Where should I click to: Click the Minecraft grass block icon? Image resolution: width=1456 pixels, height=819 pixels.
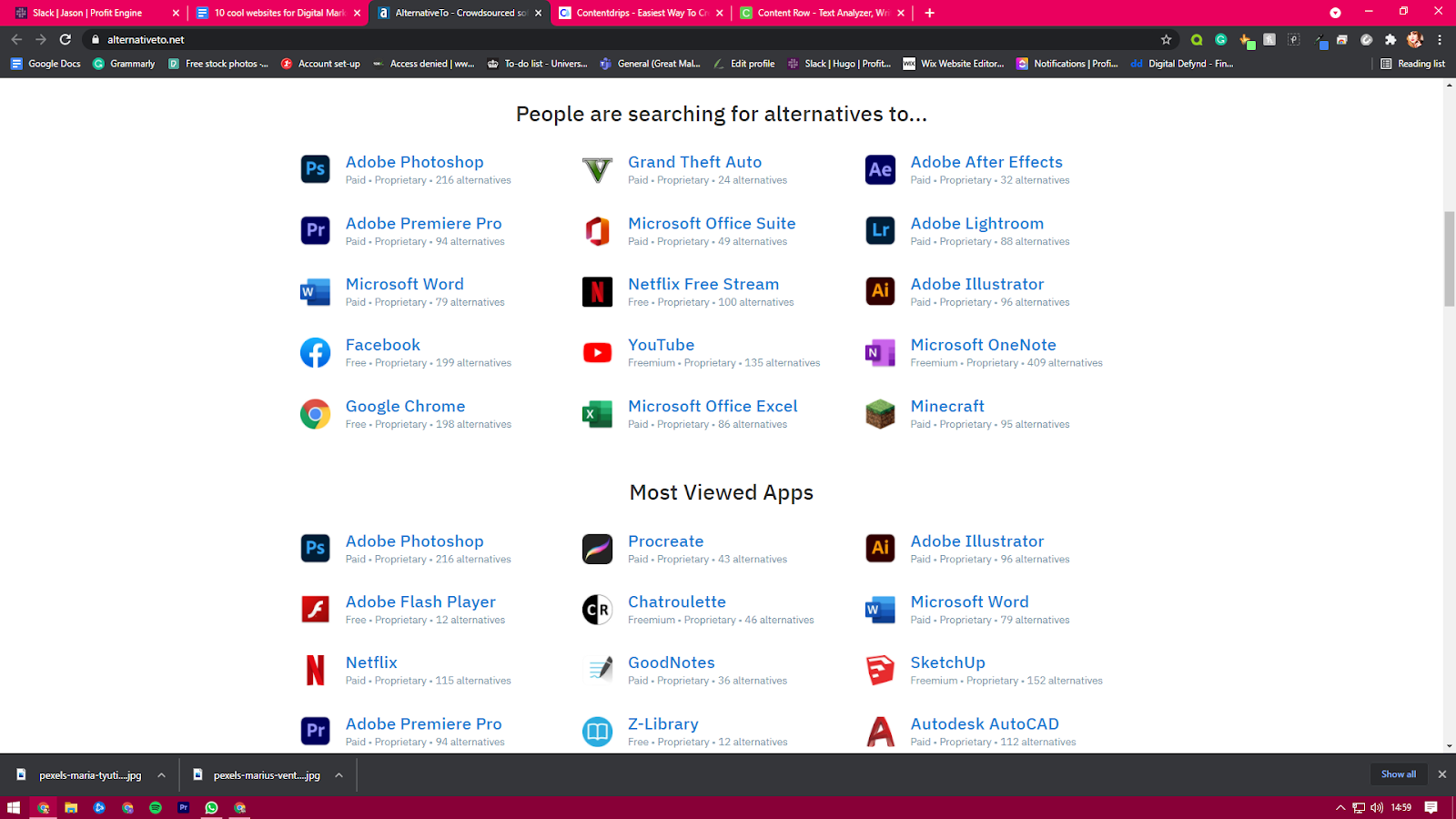click(x=880, y=414)
